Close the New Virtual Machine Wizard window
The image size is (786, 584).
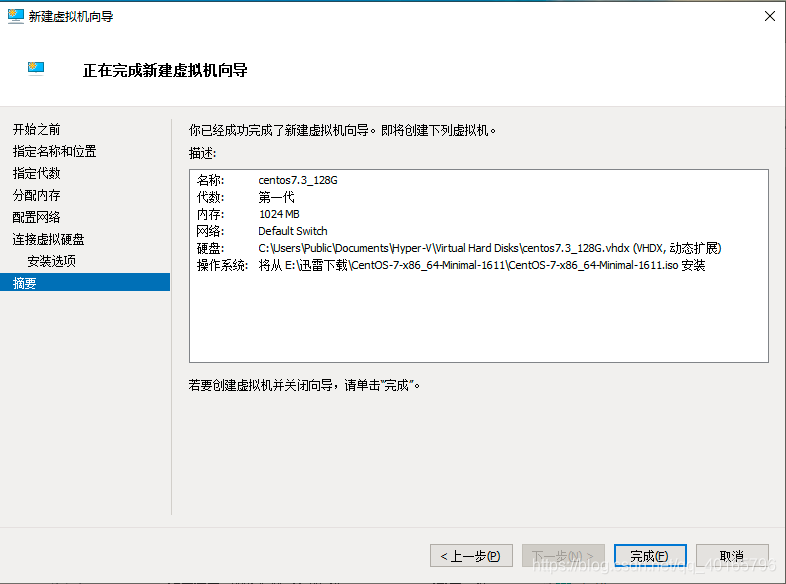point(770,16)
